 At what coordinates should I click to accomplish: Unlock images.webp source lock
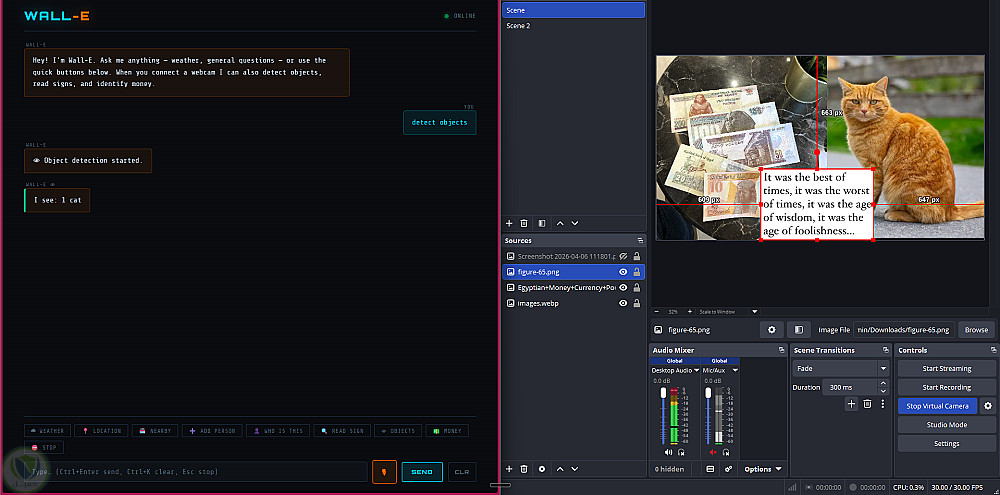click(636, 304)
